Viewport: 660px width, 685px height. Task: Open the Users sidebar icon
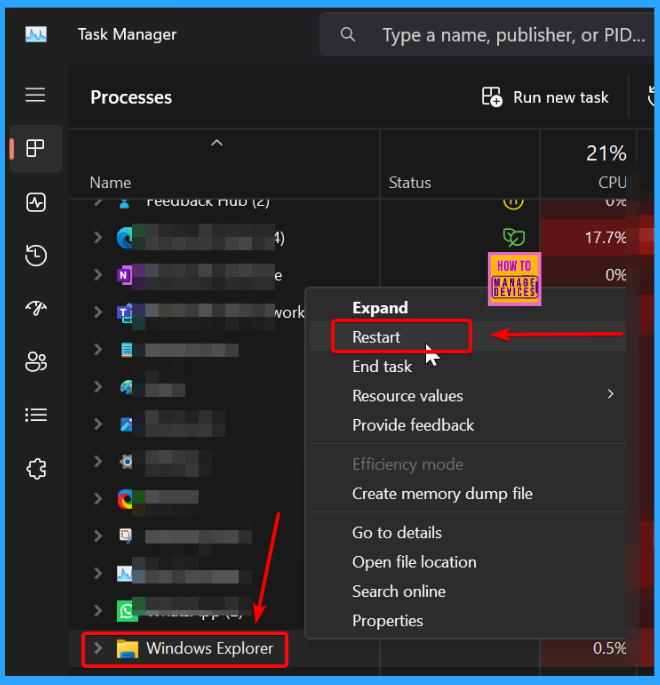[x=35, y=362]
